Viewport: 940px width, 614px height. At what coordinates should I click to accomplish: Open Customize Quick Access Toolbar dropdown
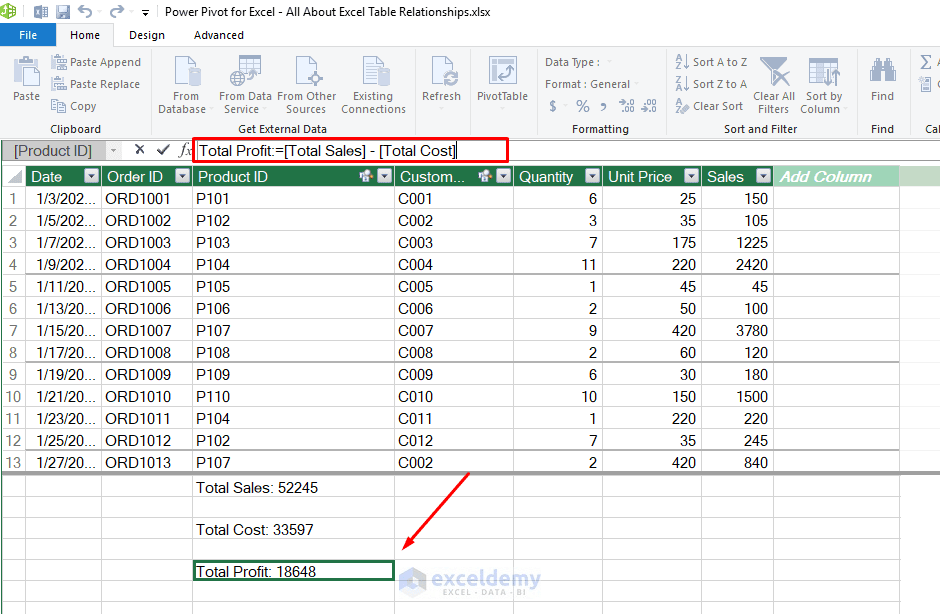tap(145, 12)
